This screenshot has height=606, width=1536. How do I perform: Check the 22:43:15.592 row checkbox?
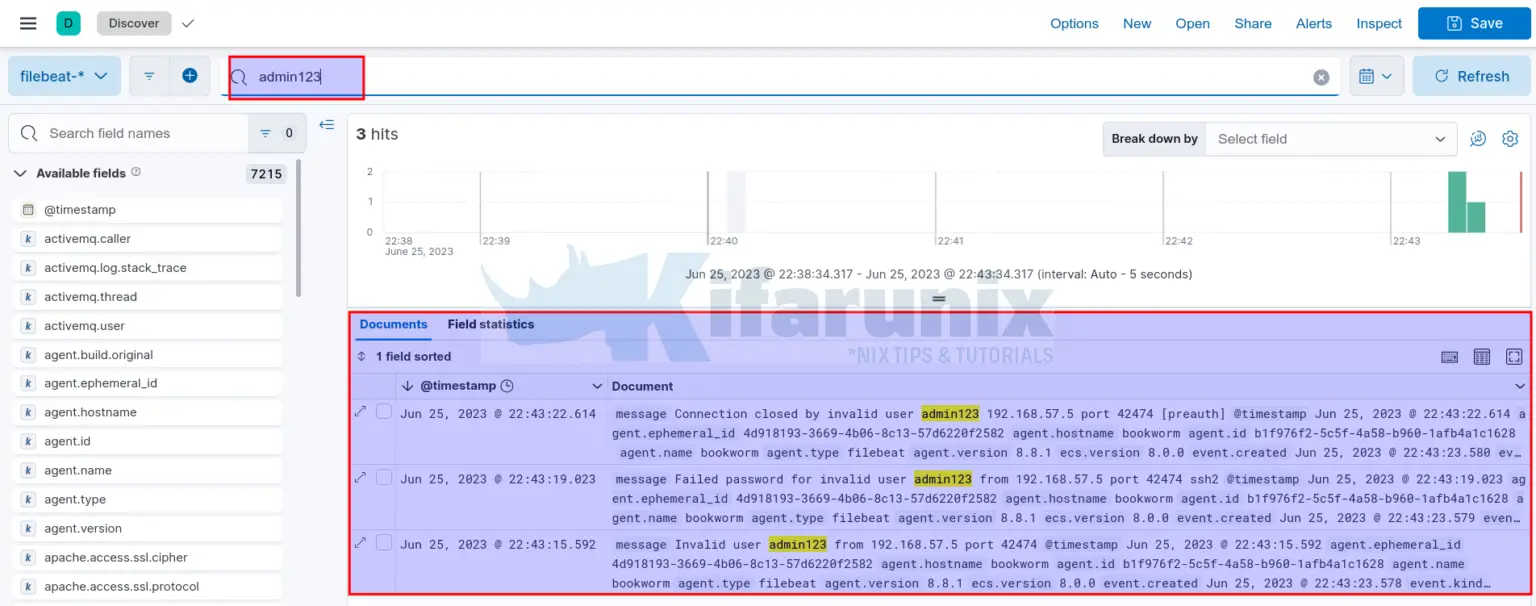(x=384, y=543)
